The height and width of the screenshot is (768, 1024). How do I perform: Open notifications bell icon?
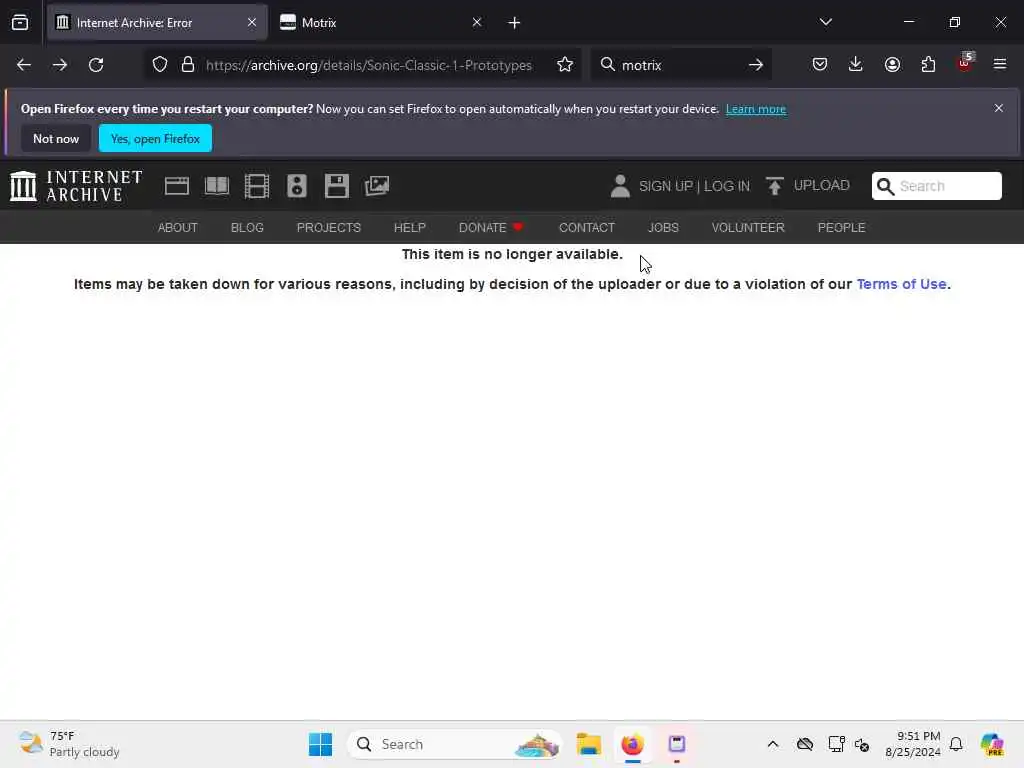[956, 744]
